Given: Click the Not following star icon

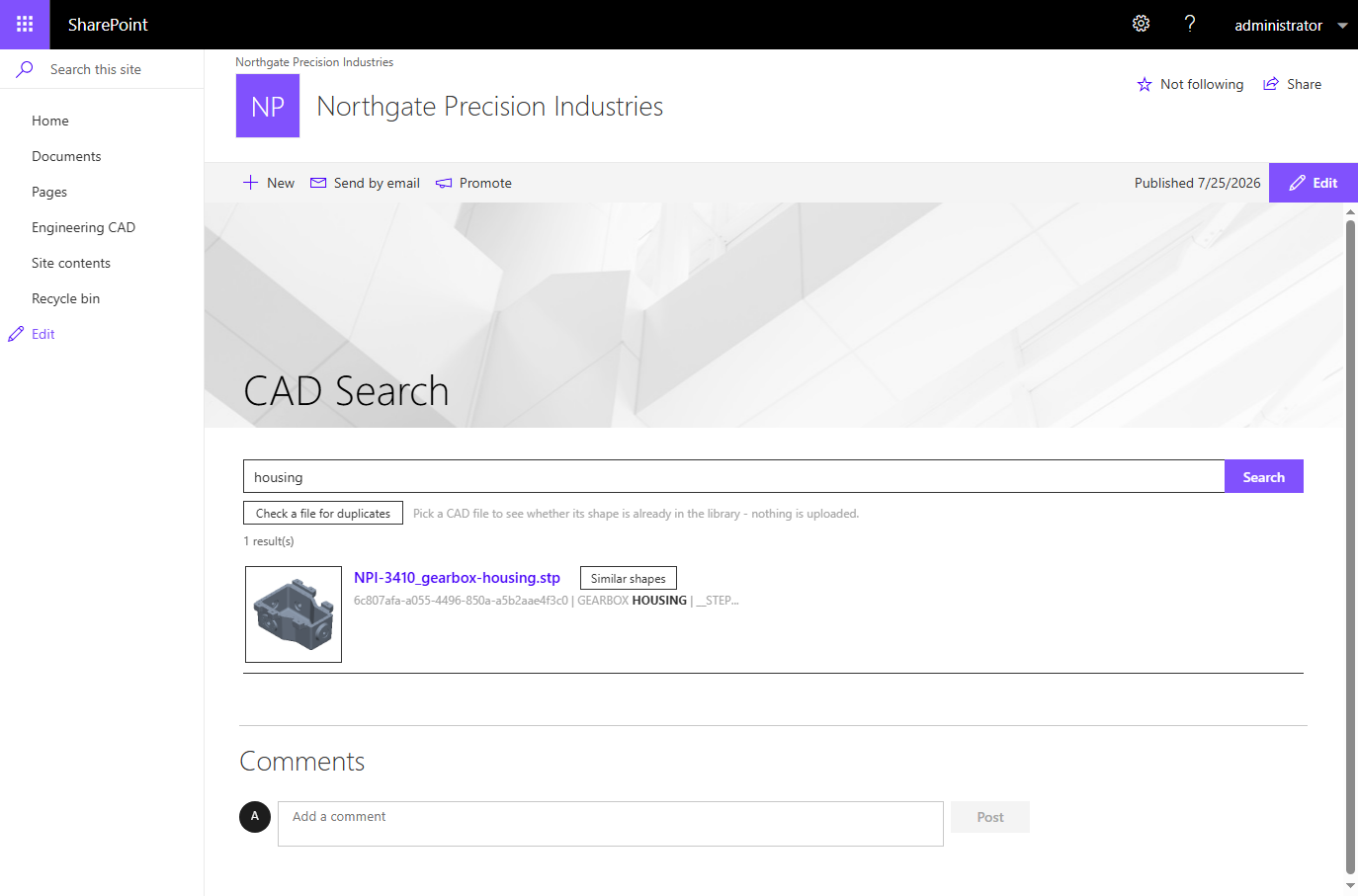Looking at the screenshot, I should pyautogui.click(x=1145, y=84).
